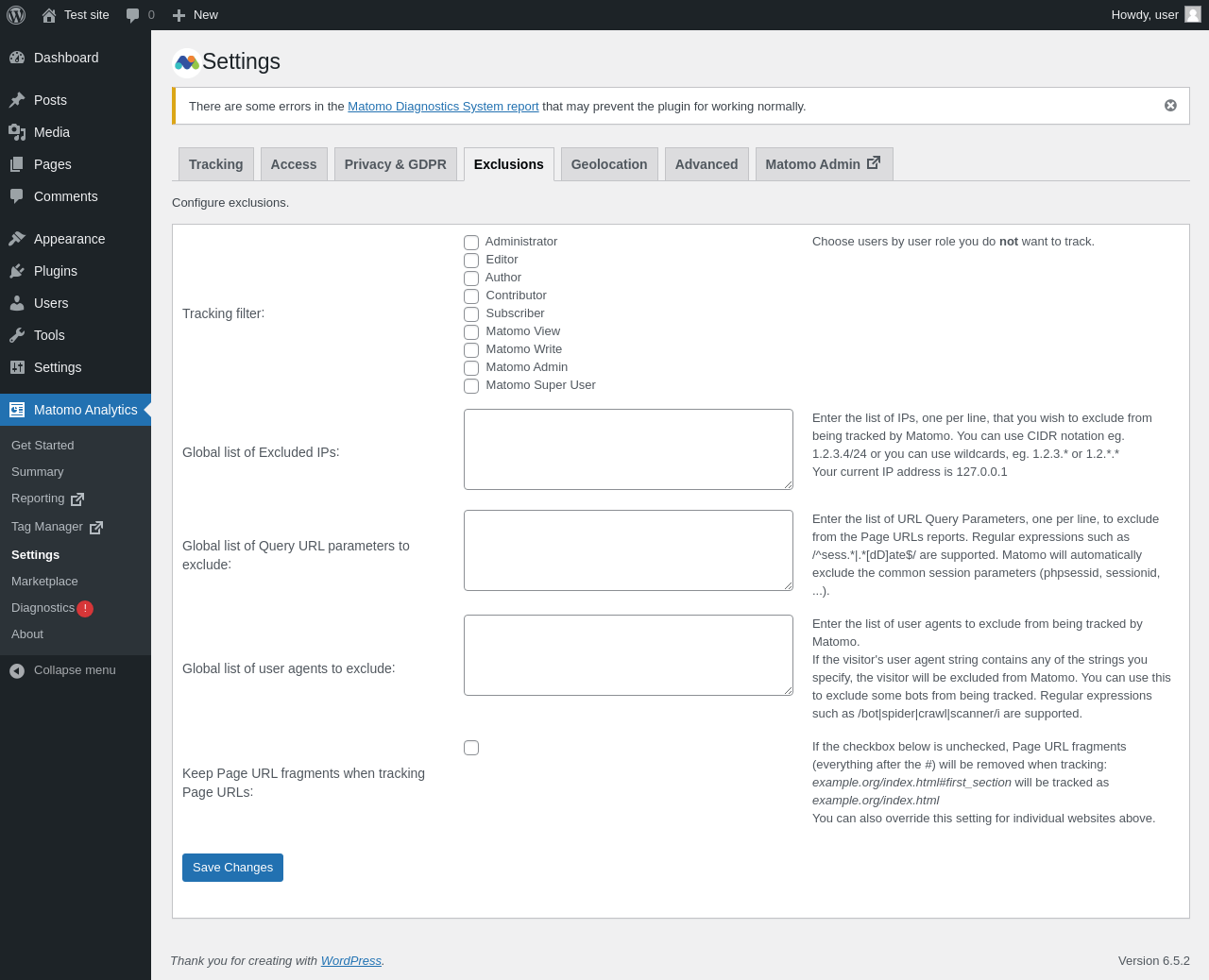Image resolution: width=1209 pixels, height=980 pixels.
Task: Go to the Privacy & GDPR tab
Action: (x=396, y=164)
